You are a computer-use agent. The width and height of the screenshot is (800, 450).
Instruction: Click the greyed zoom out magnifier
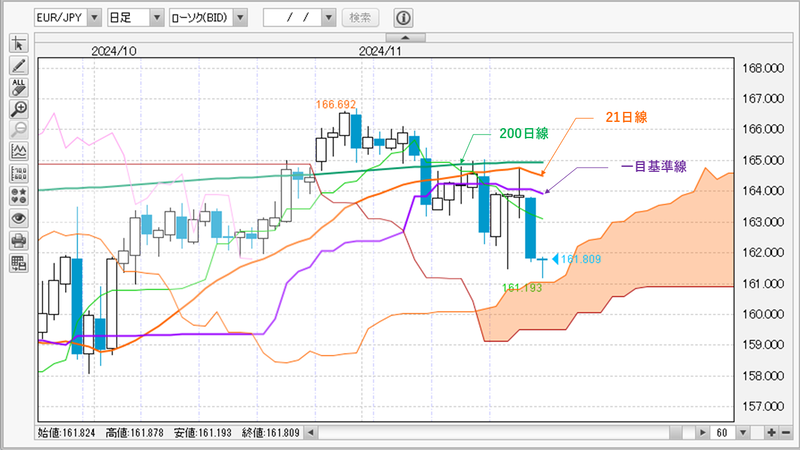pos(19,130)
